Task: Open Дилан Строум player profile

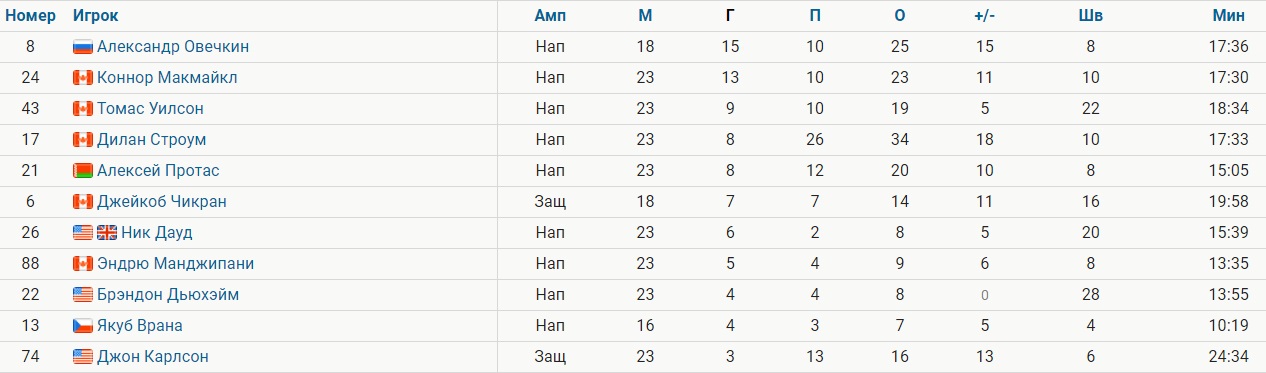Action: 152,140
